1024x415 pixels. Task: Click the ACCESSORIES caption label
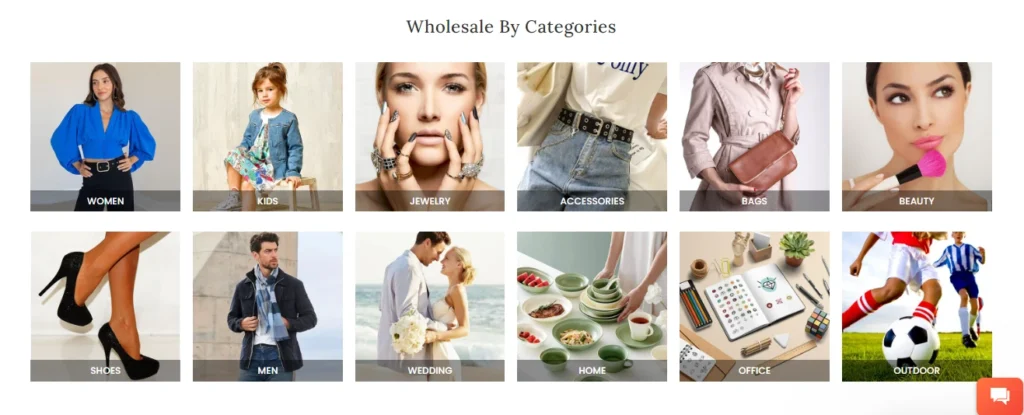(x=592, y=201)
